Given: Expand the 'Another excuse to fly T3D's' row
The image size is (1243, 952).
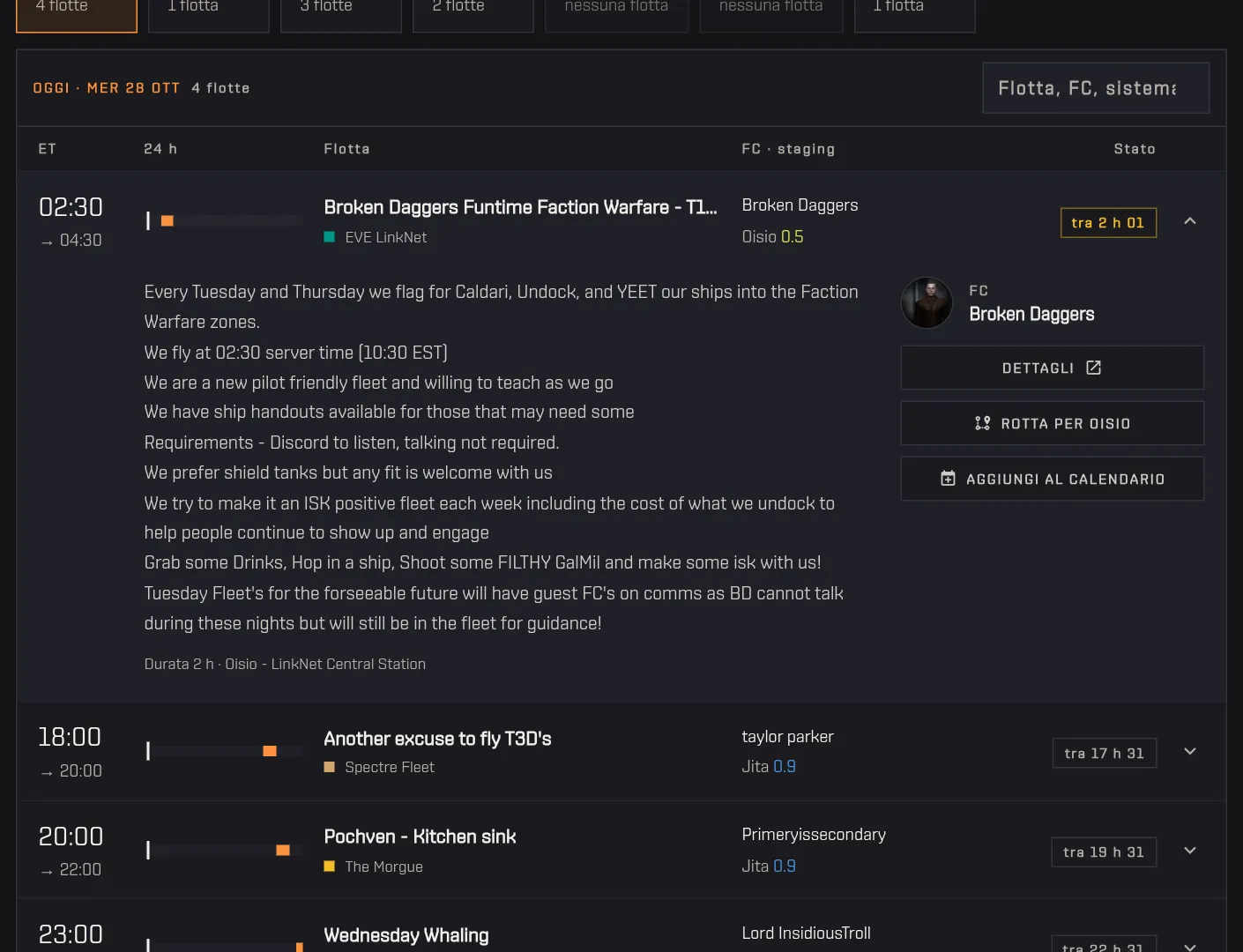Looking at the screenshot, I should point(1190,752).
